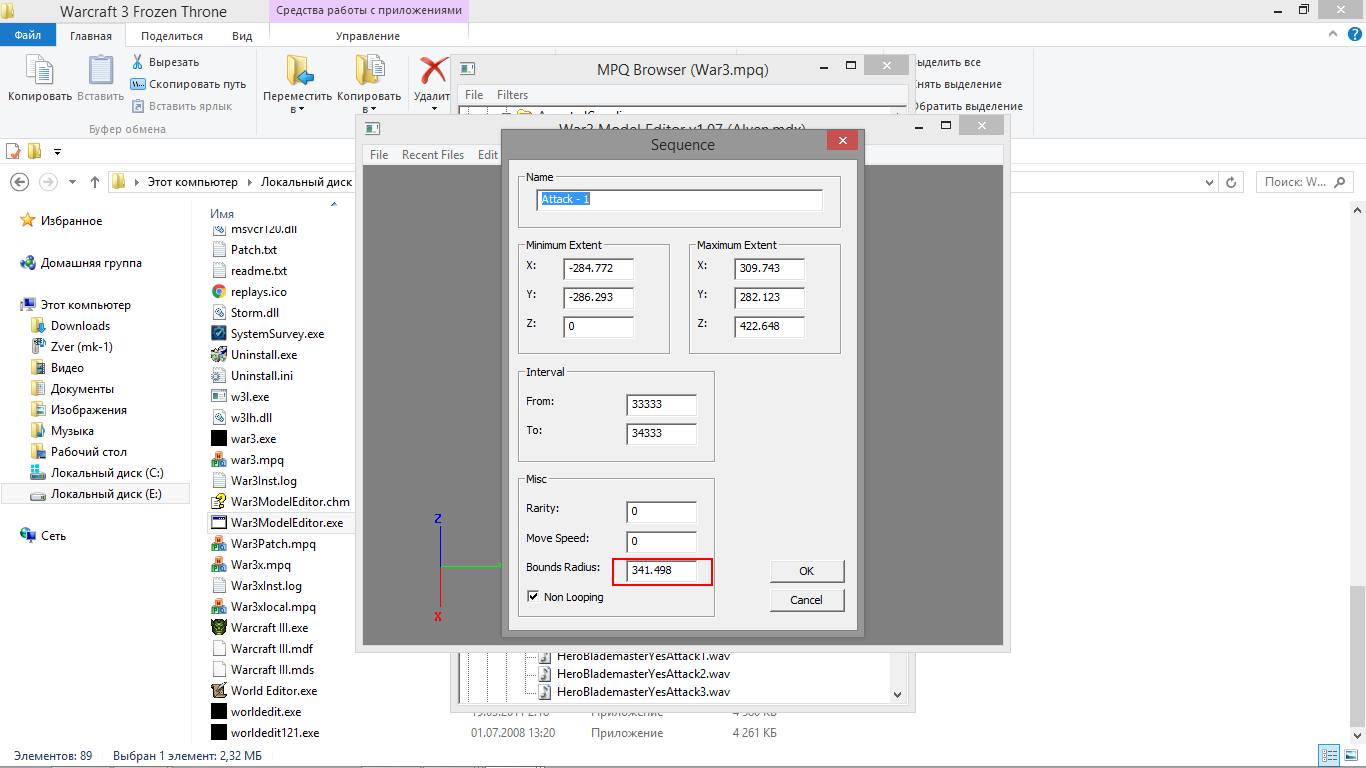
Task: Click the sequence Name input field
Action: pos(679,200)
